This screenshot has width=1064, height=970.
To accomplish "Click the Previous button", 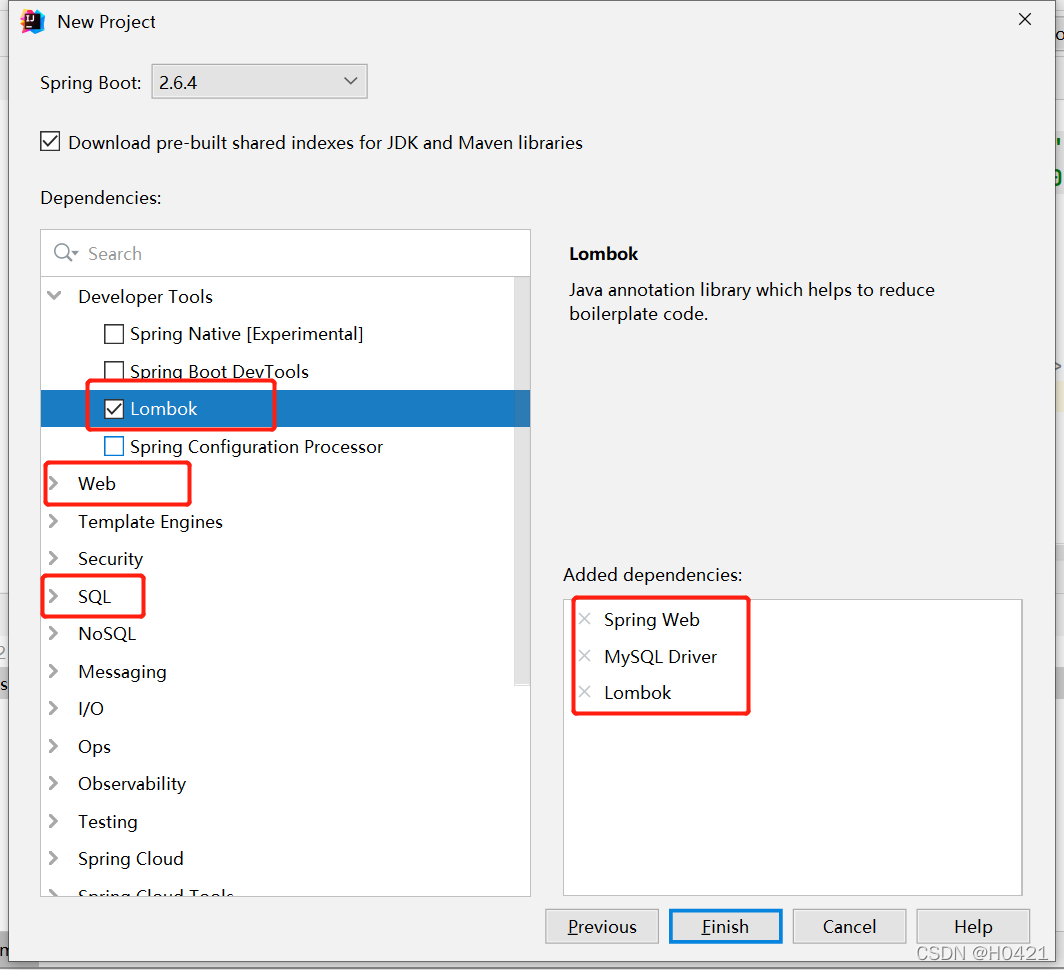I will pyautogui.click(x=602, y=927).
